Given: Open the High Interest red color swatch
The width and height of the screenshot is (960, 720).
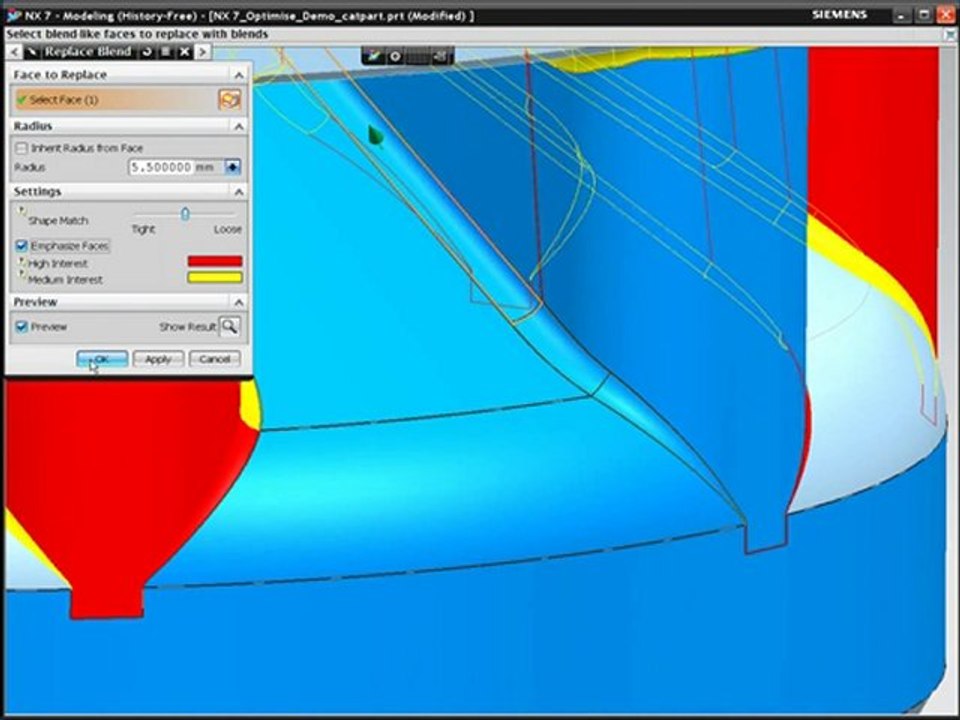Looking at the screenshot, I should pyautogui.click(x=215, y=261).
